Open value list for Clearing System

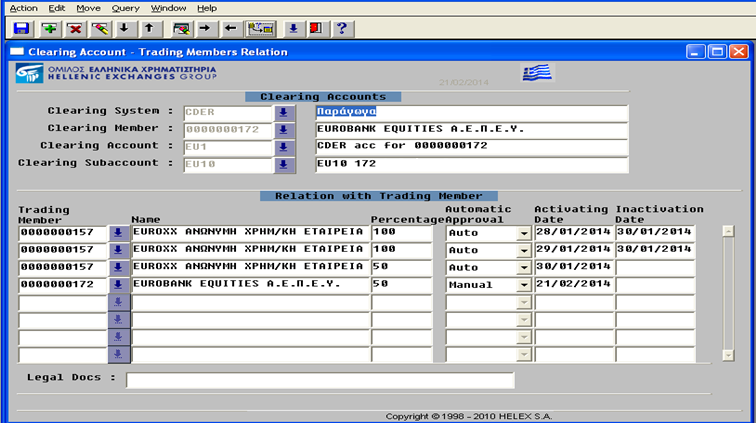pyautogui.click(x=284, y=113)
